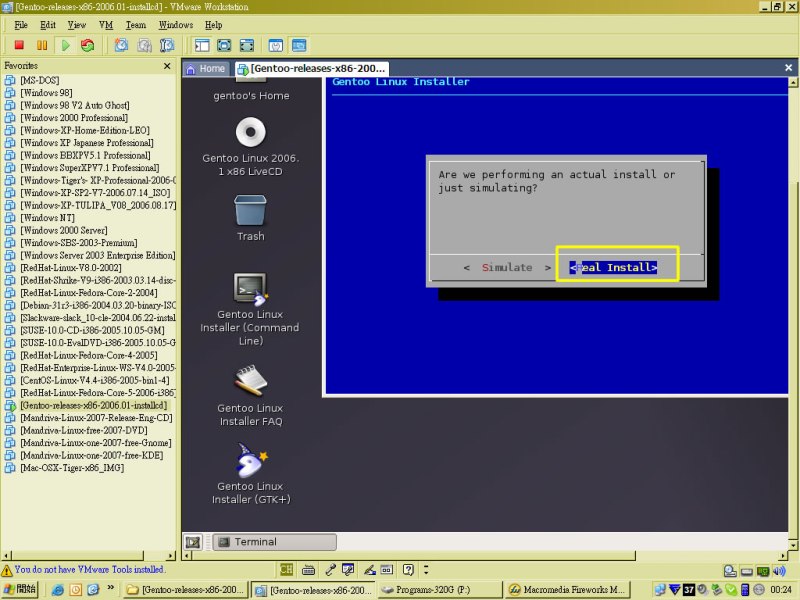
Task: Open the Windows menu
Action: click(x=176, y=25)
